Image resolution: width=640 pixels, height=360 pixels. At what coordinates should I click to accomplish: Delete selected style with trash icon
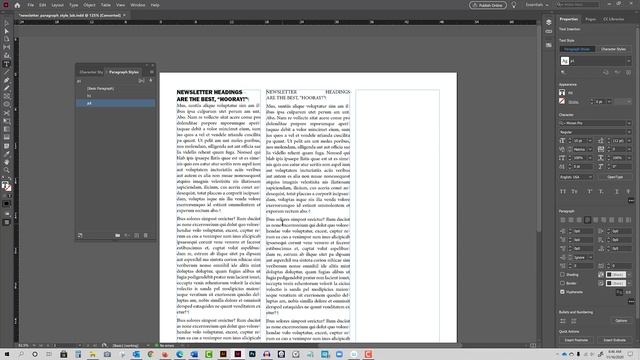coord(146,236)
